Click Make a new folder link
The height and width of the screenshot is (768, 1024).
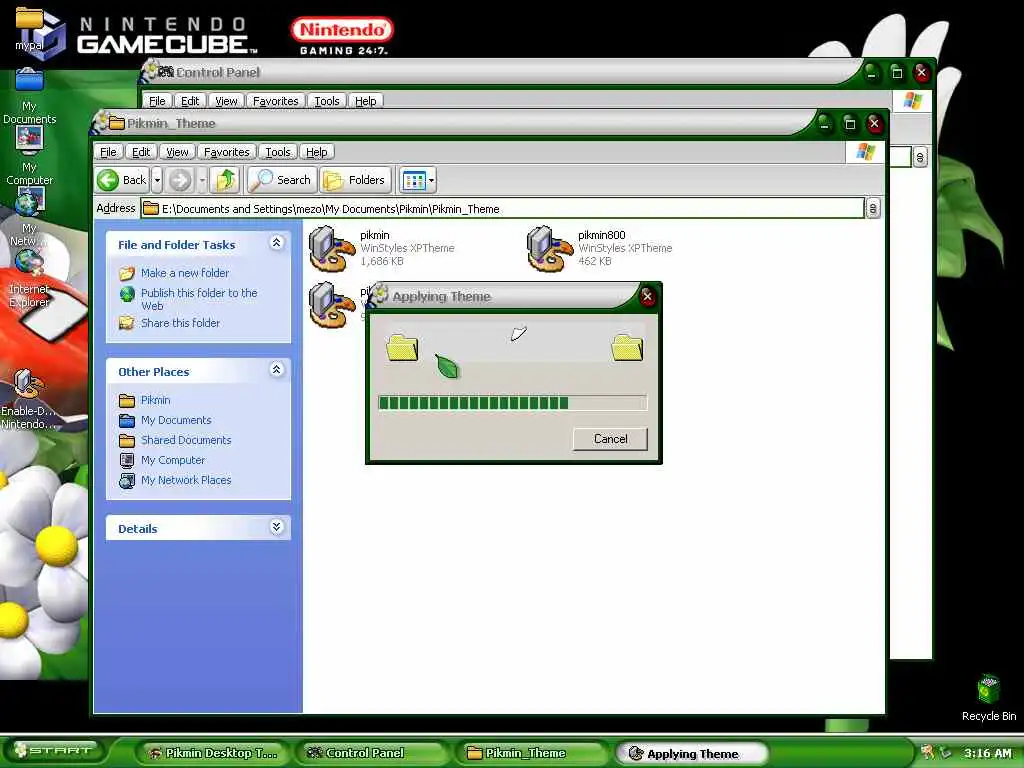click(185, 273)
